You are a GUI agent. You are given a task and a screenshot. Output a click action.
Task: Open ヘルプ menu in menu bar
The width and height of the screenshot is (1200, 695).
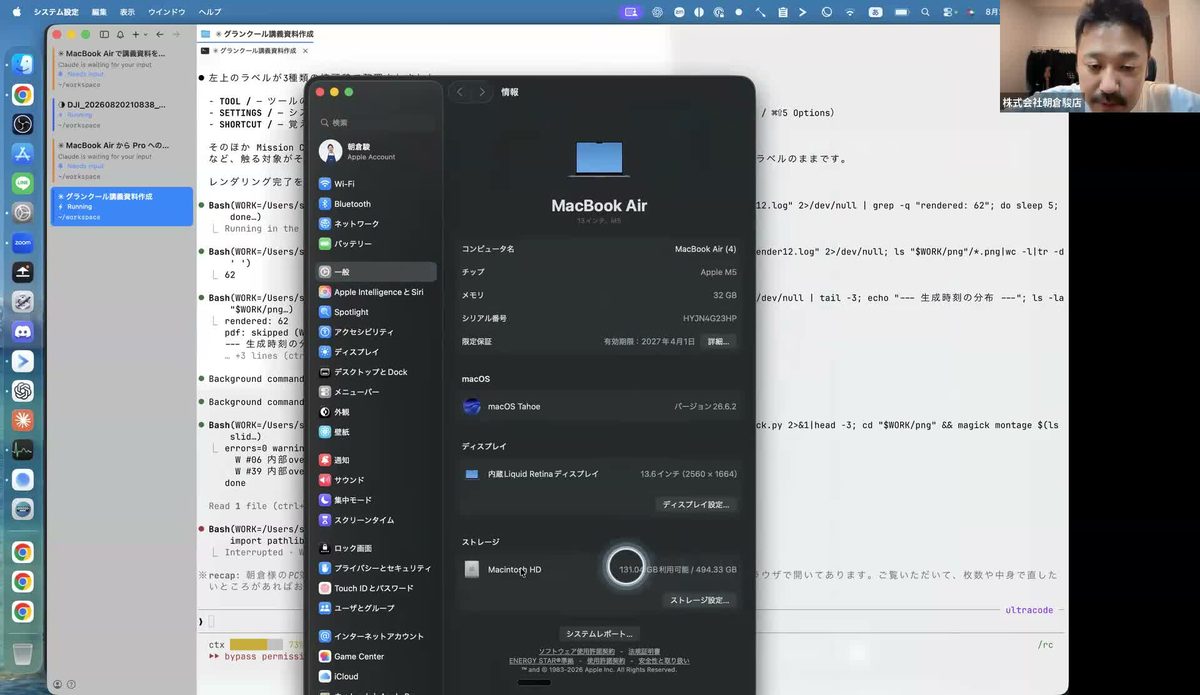(210, 12)
